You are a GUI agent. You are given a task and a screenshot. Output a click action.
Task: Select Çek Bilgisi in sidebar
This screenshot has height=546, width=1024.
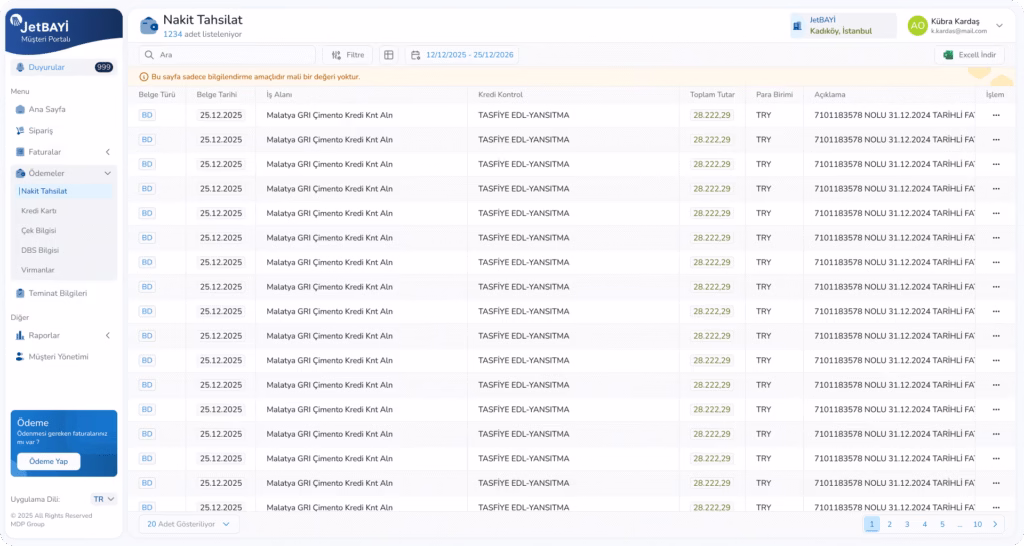(39, 230)
